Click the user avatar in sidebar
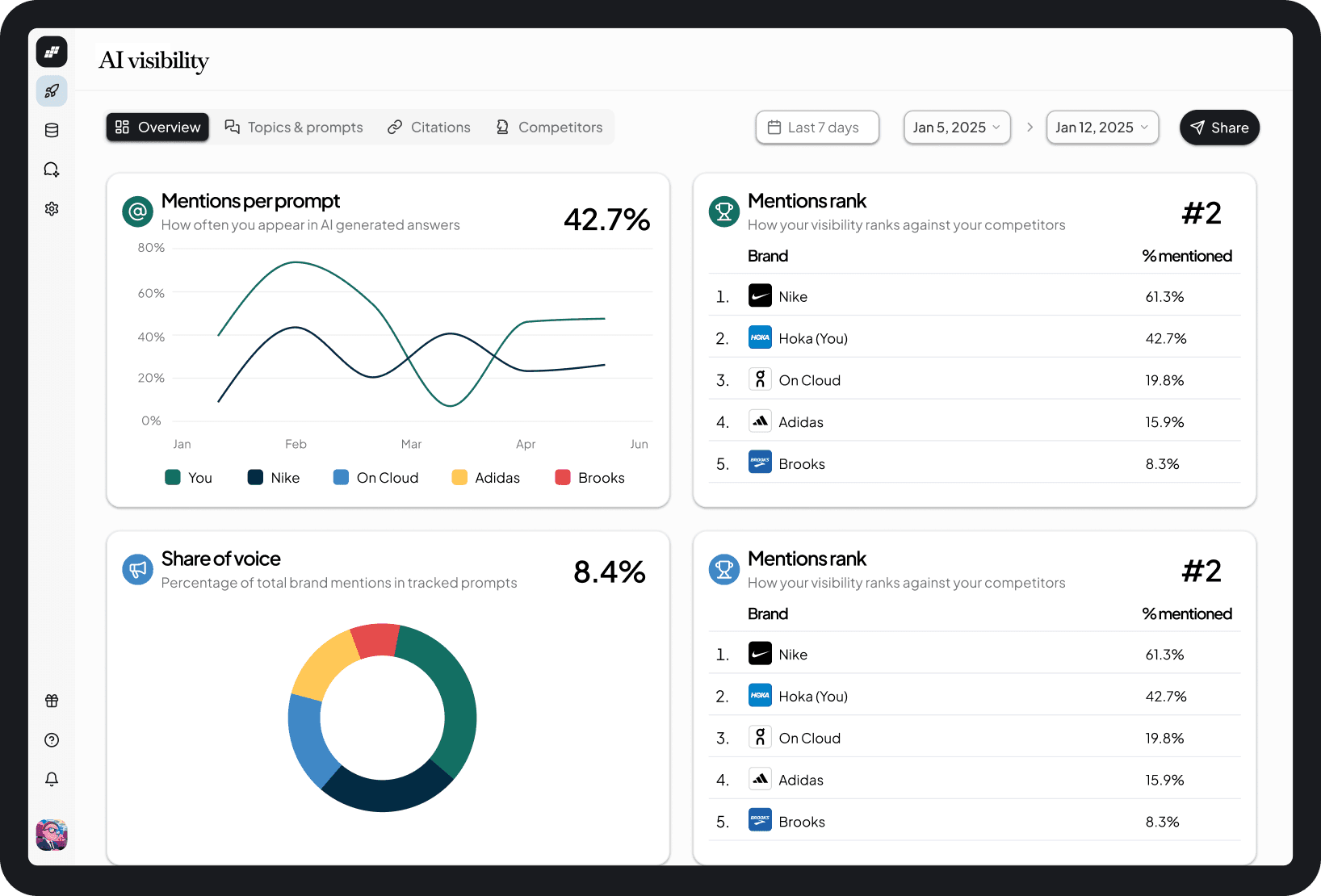The width and height of the screenshot is (1321, 896). [x=52, y=835]
